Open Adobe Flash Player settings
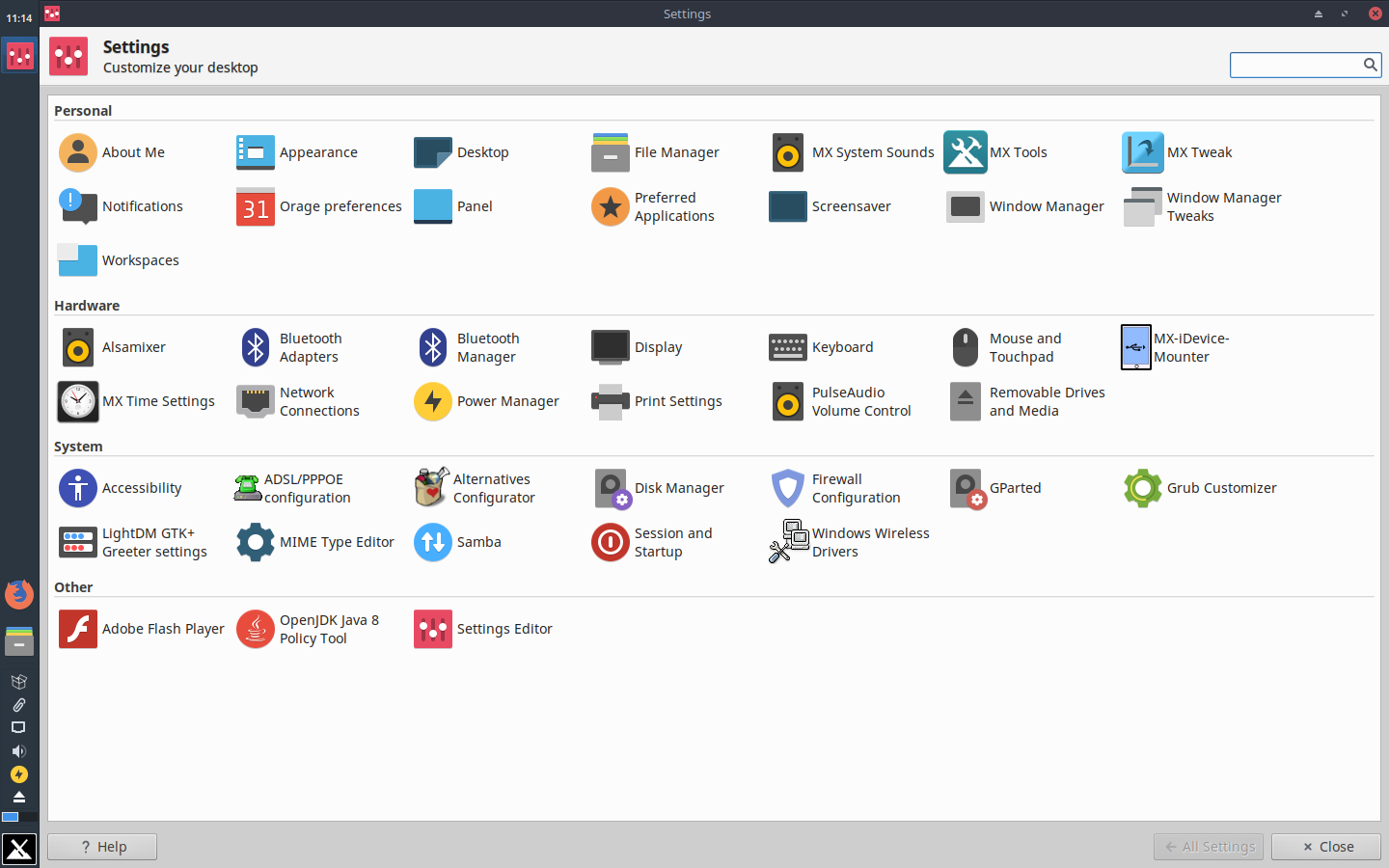 78,629
